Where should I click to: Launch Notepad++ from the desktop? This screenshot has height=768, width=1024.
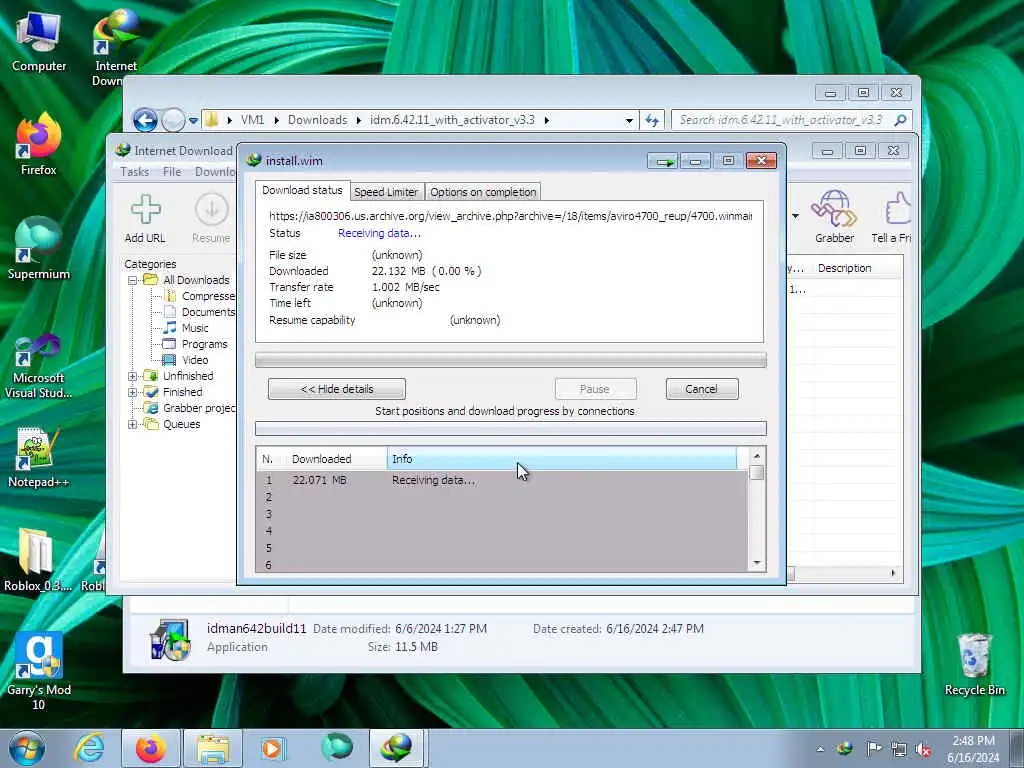(x=39, y=457)
